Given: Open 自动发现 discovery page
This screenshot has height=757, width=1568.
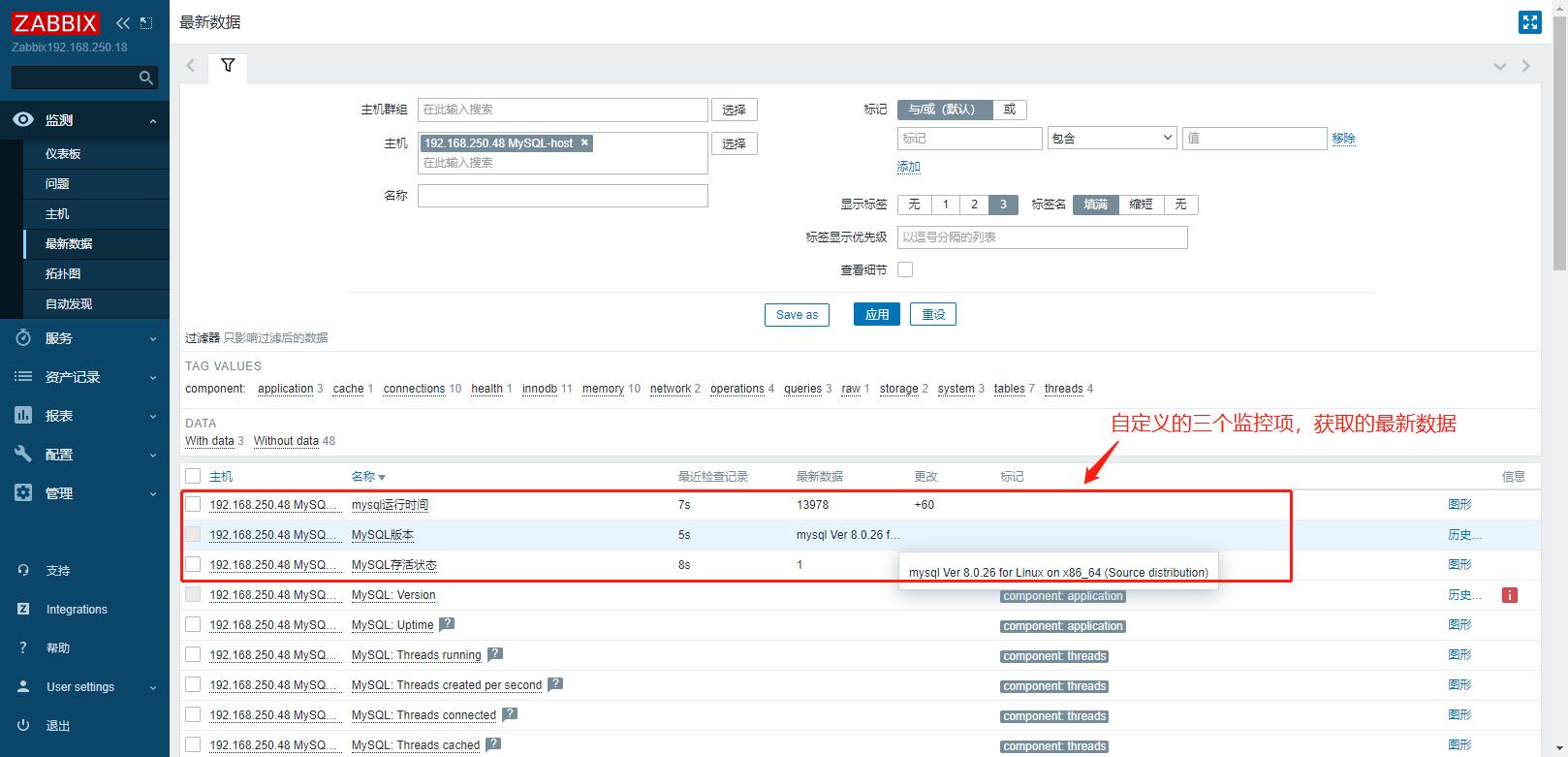Looking at the screenshot, I should coord(96,304).
